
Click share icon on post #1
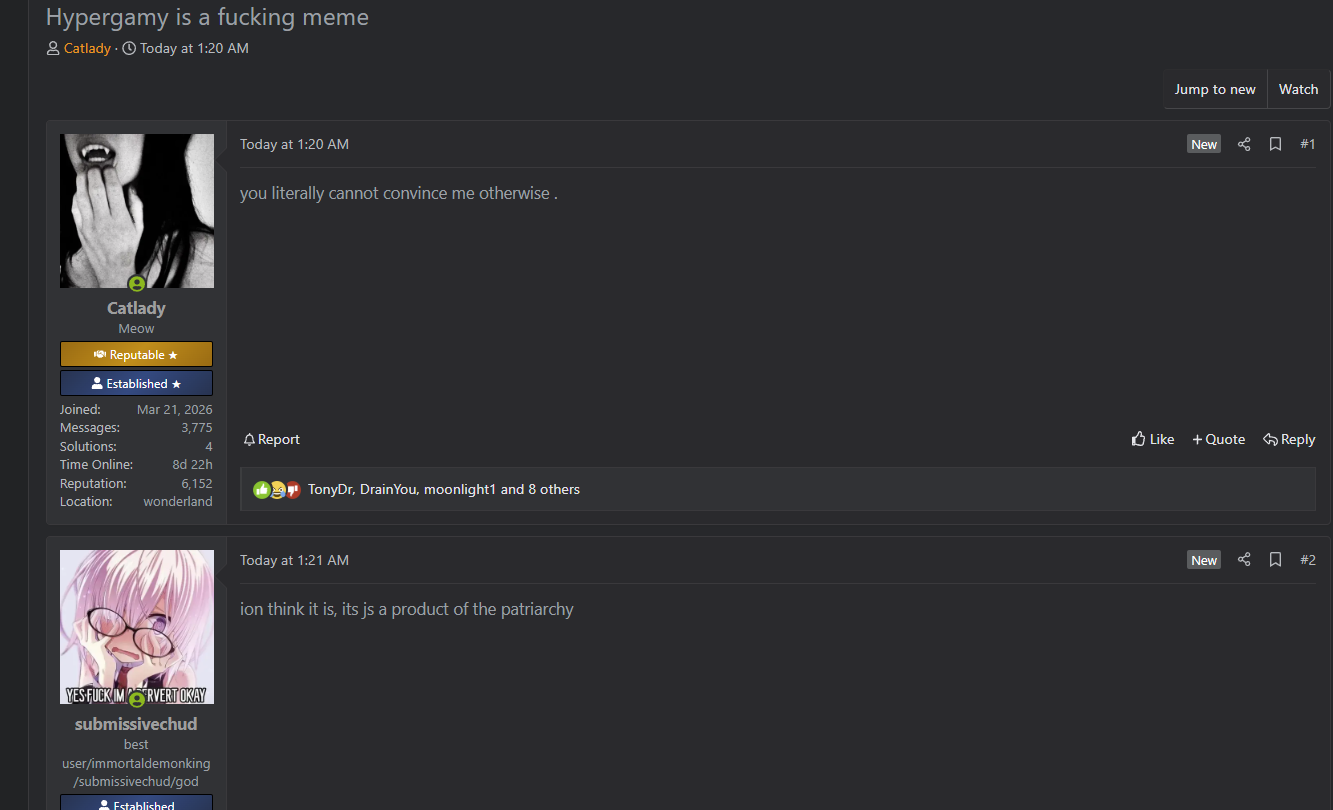pos(1244,144)
